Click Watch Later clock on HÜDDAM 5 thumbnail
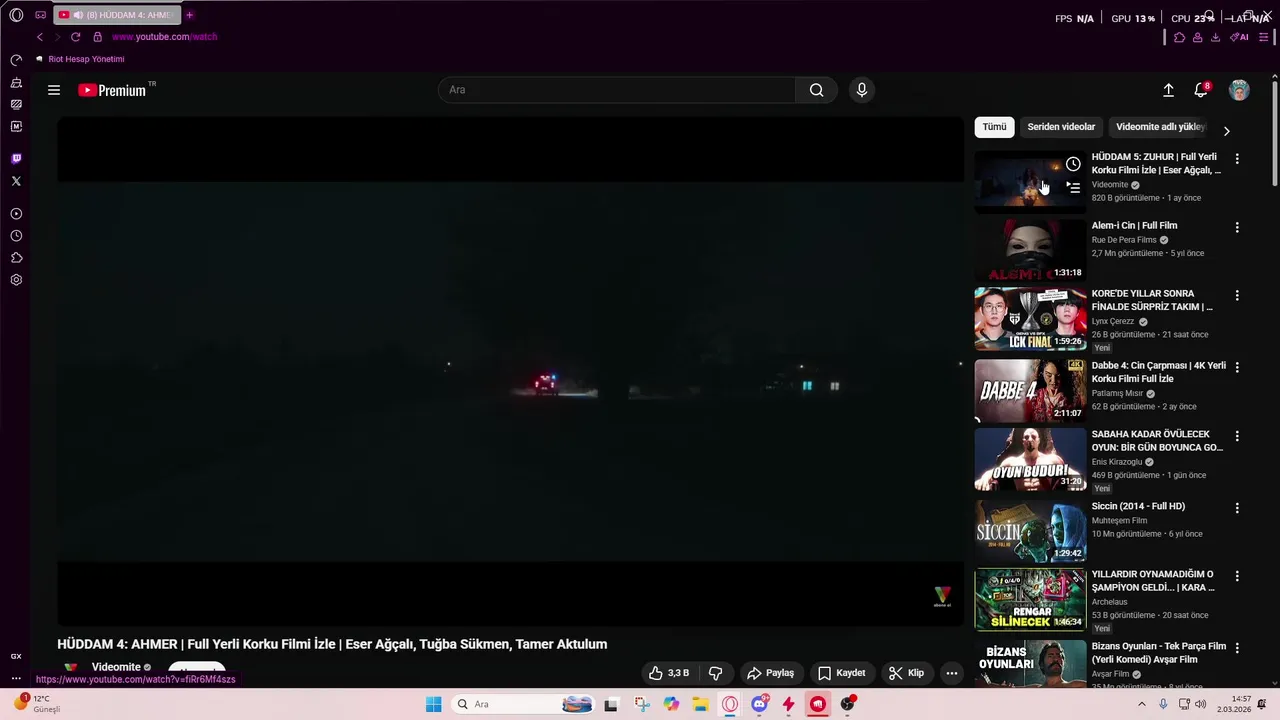This screenshot has height=720, width=1280. [1073, 164]
